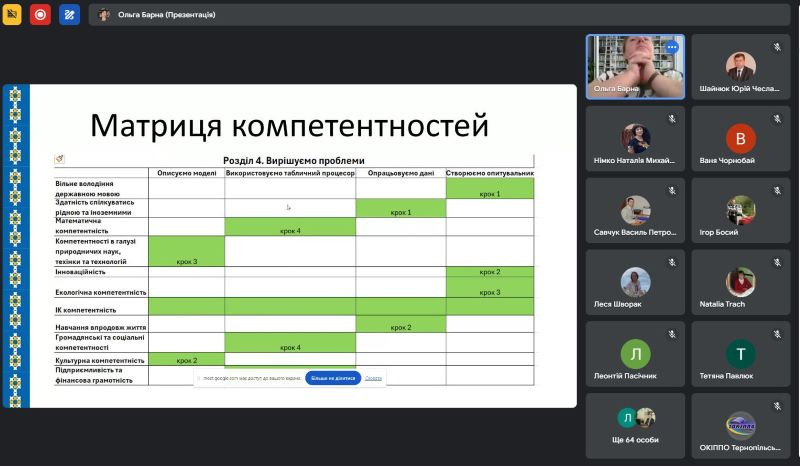This screenshot has height=466, width=800.
Task: Click muted mic icon on Савчук Василь tile
Action: (672, 190)
